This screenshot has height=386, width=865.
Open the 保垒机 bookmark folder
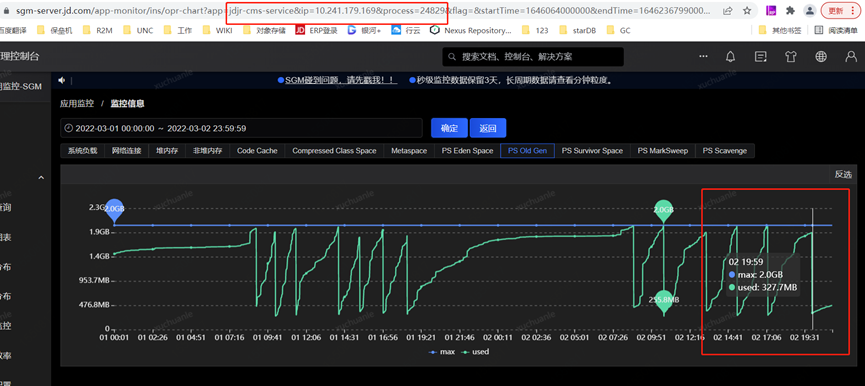(x=54, y=31)
